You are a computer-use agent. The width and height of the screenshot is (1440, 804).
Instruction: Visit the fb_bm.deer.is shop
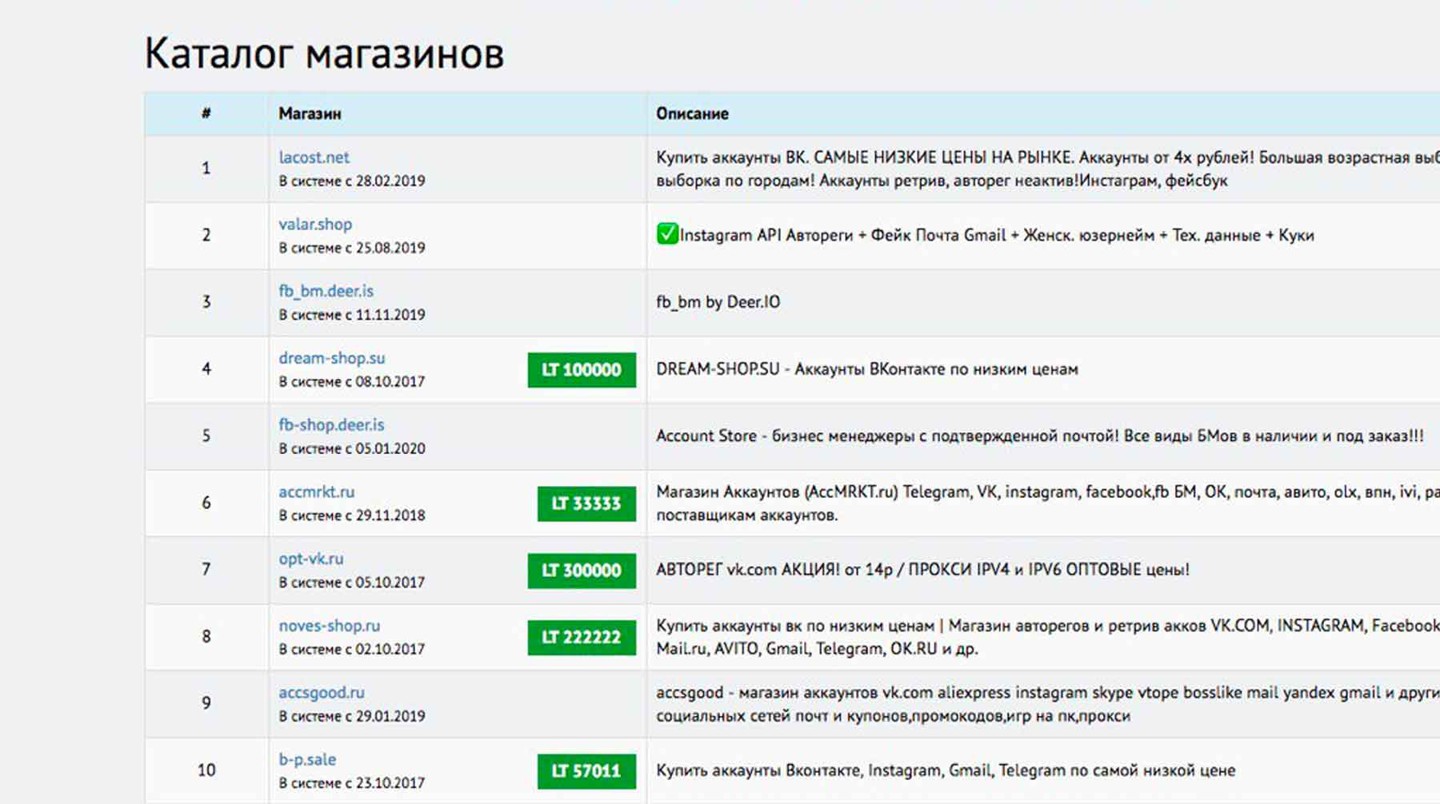tap(326, 291)
